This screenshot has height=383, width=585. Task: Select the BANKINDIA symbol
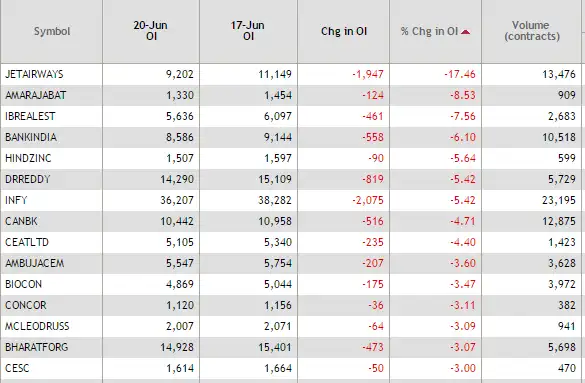click(x=31, y=137)
